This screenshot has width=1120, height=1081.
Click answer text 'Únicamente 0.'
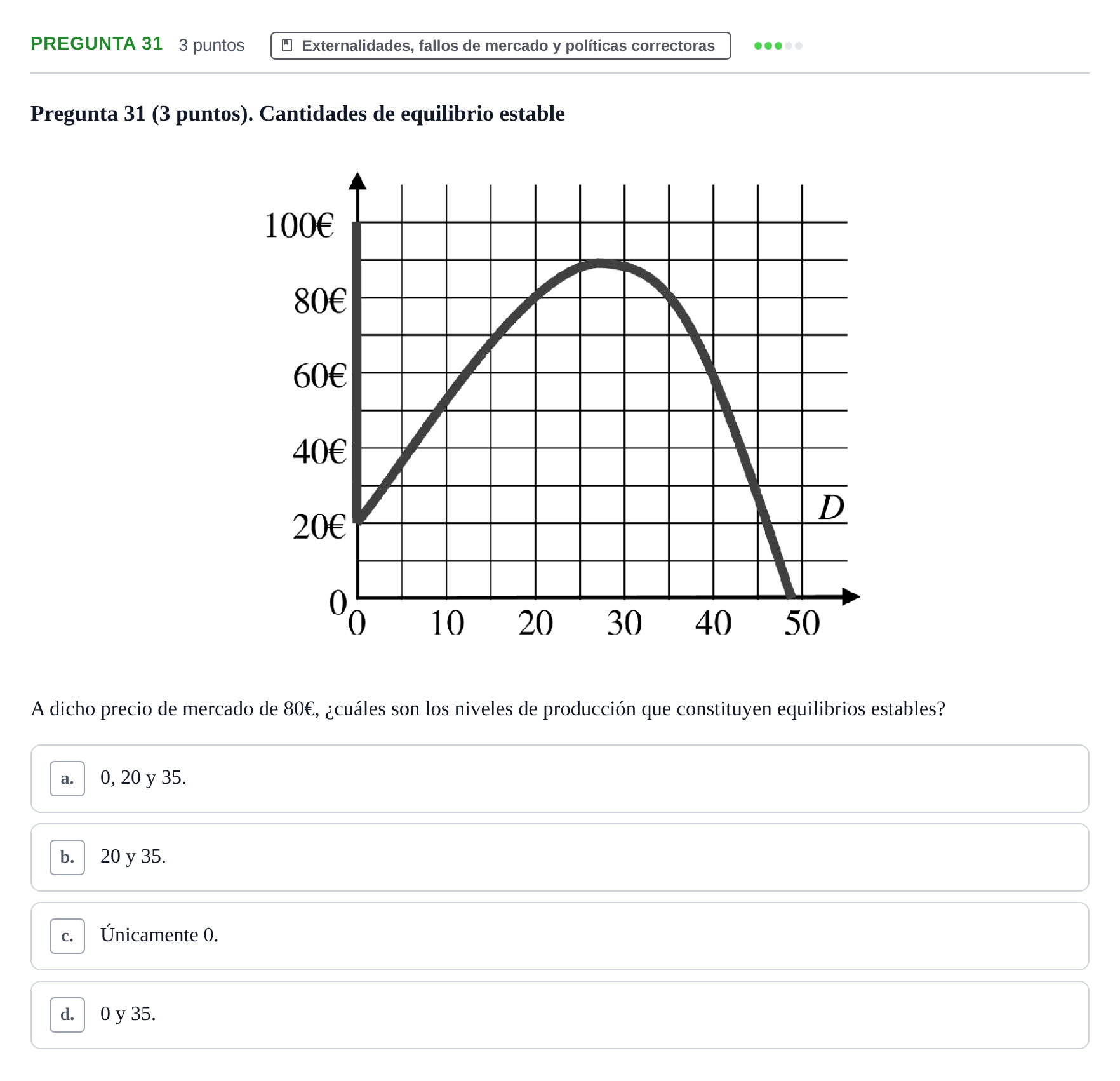(159, 934)
